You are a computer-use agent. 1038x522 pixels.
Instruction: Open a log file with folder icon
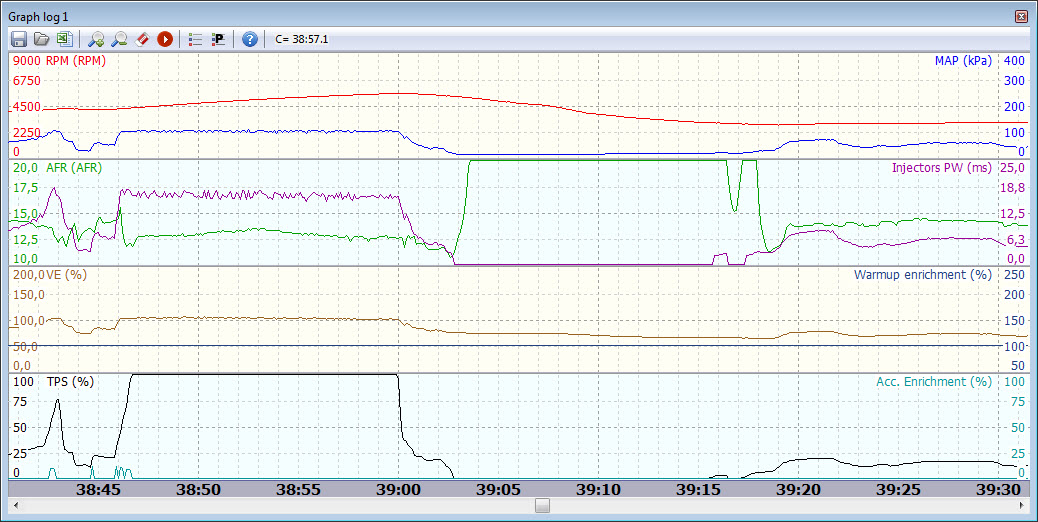(x=41, y=39)
